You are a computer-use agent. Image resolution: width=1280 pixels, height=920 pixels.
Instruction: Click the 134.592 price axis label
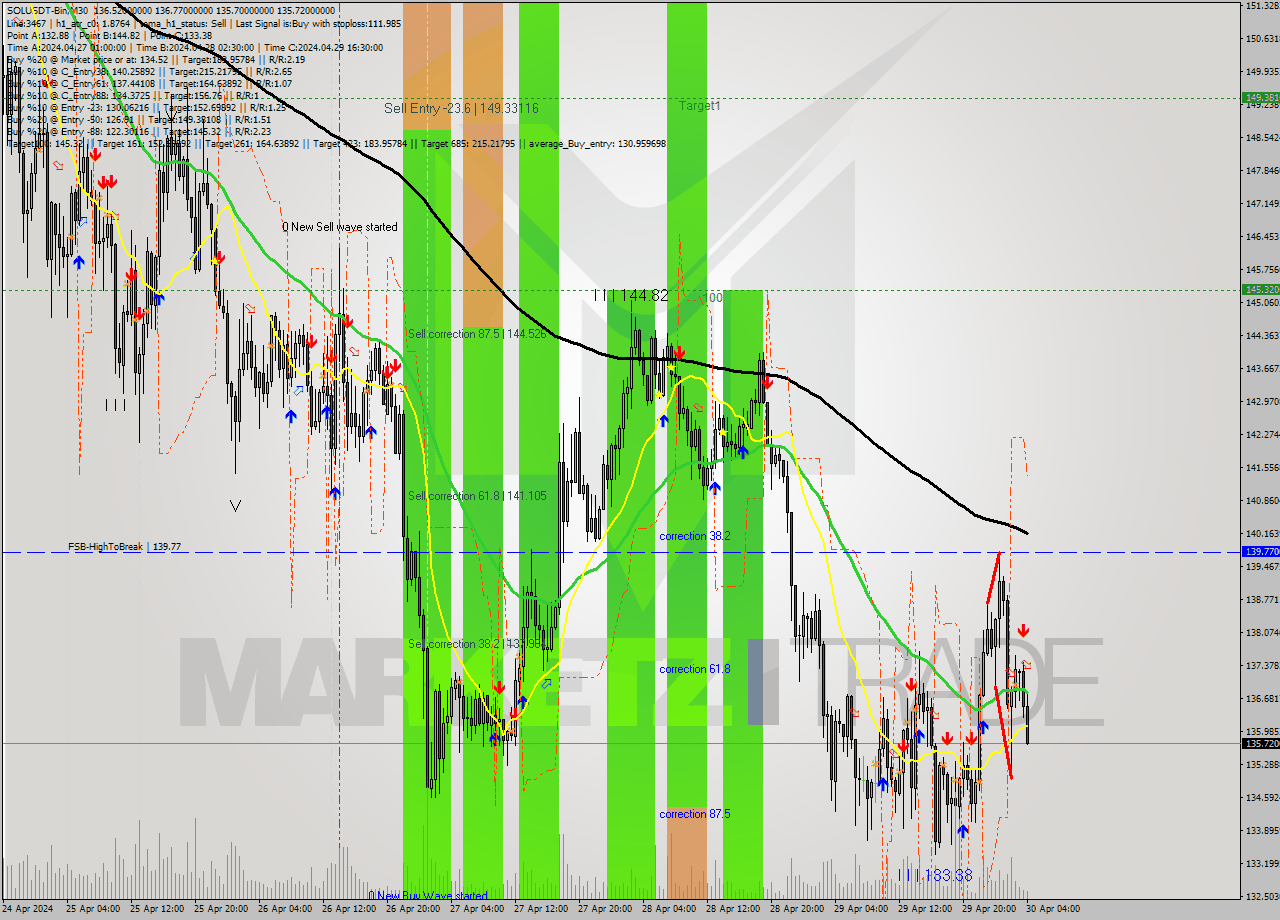click(1263, 798)
